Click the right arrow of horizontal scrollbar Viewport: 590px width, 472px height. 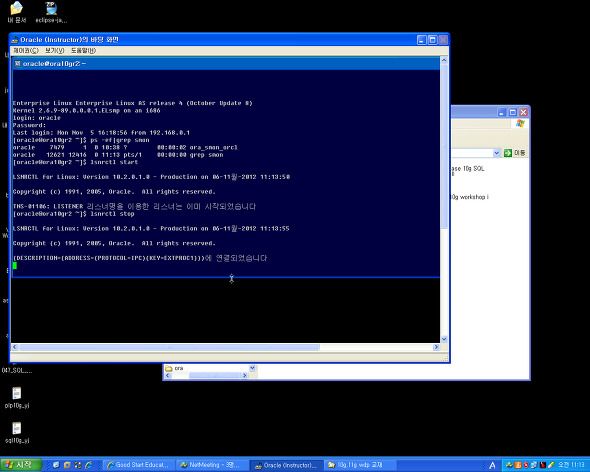(x=436, y=347)
